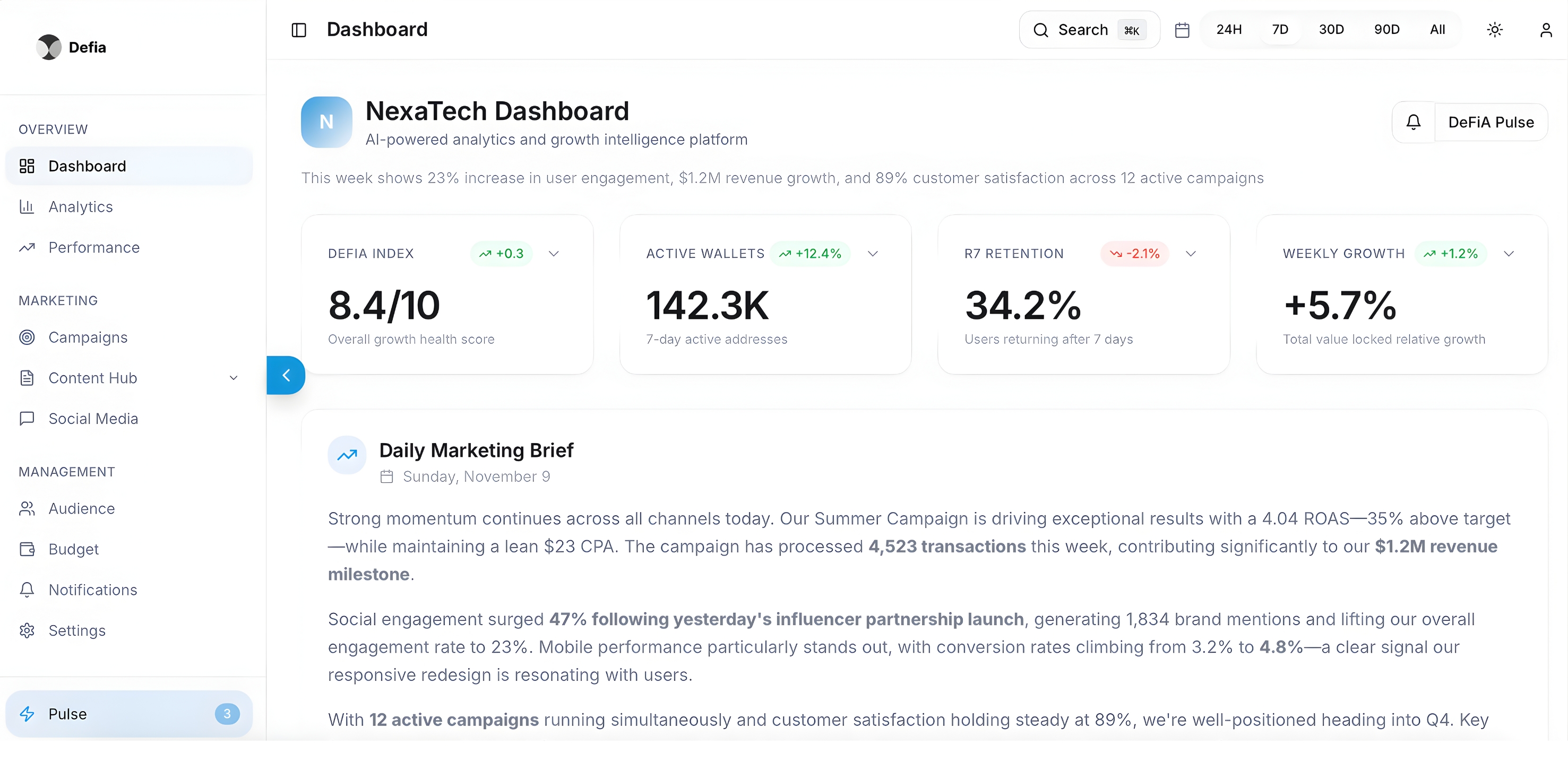The image size is (1568, 762).
Task: Toggle the light/dark theme sun icon
Action: (1494, 30)
